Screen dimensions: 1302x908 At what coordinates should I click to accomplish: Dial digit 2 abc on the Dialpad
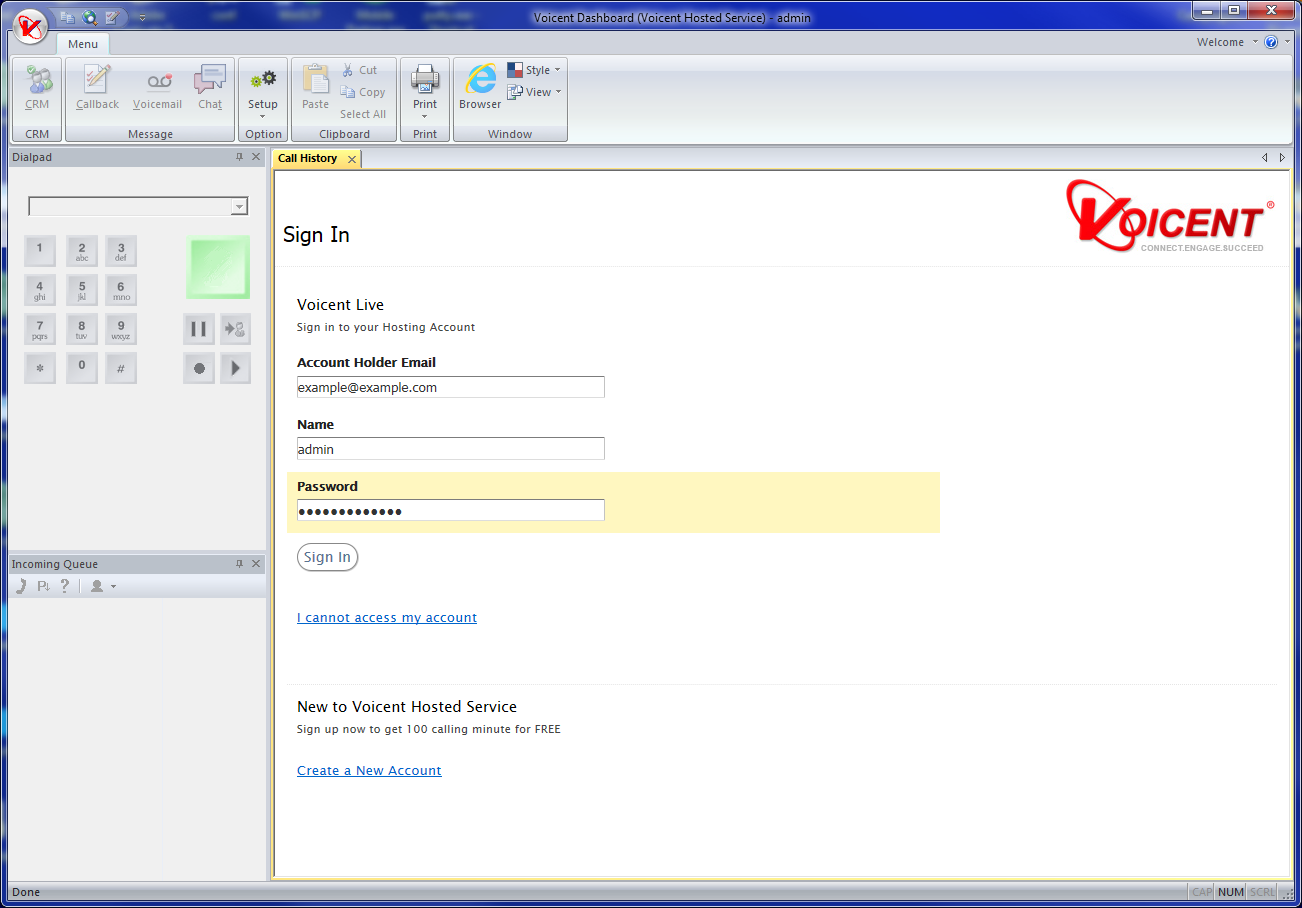coord(82,250)
